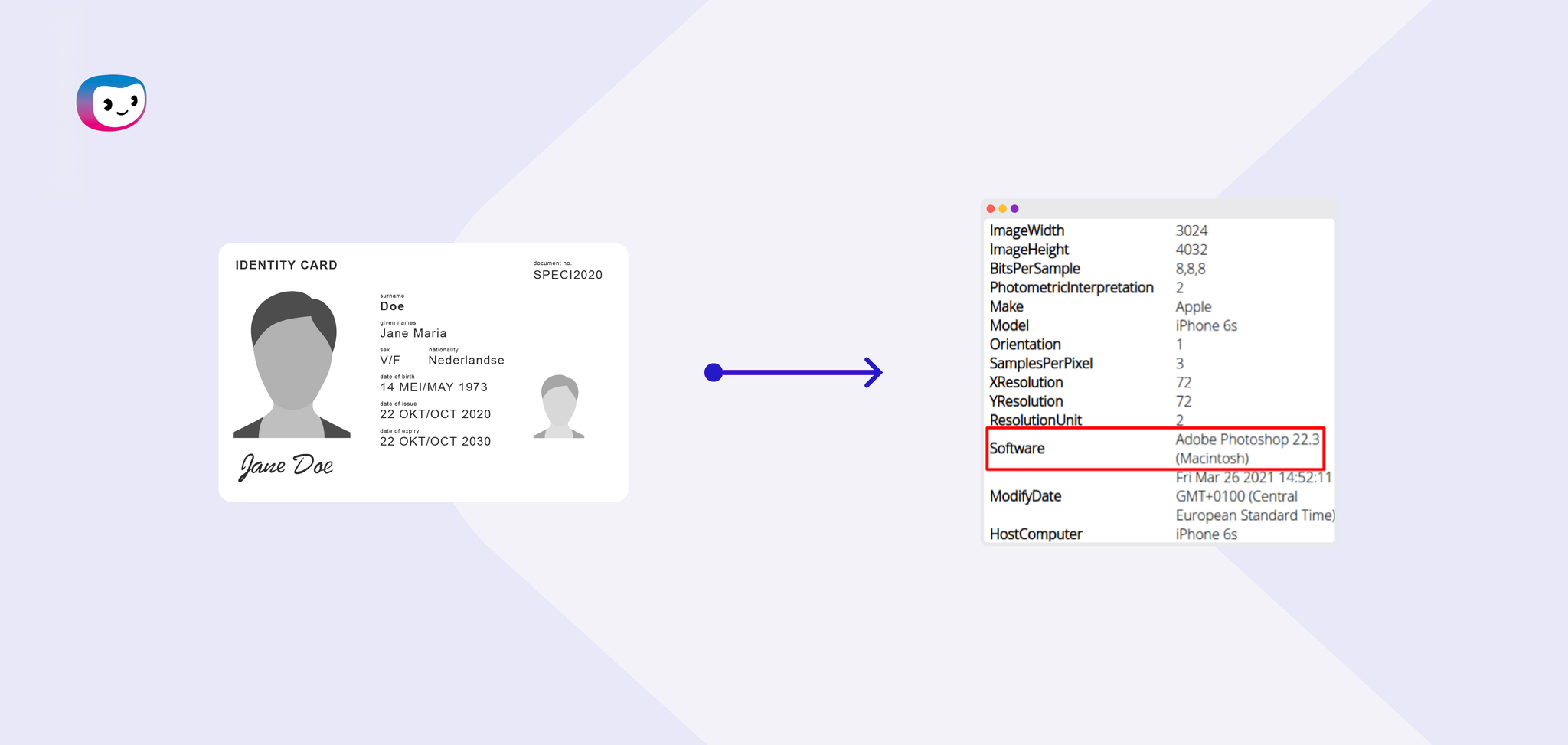Screen dimensions: 1568x745
Task: Select the small ghost portrait on the identity card
Action: 559,406
